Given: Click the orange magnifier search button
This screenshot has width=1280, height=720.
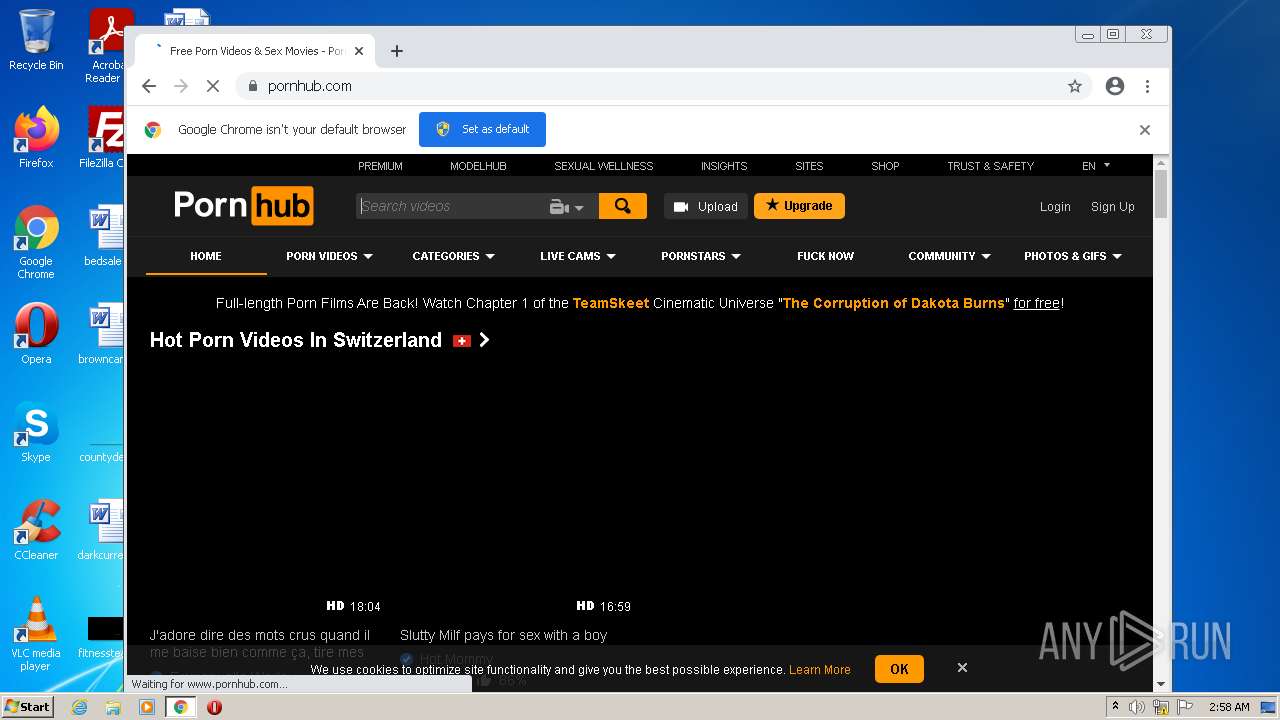Looking at the screenshot, I should coord(623,206).
